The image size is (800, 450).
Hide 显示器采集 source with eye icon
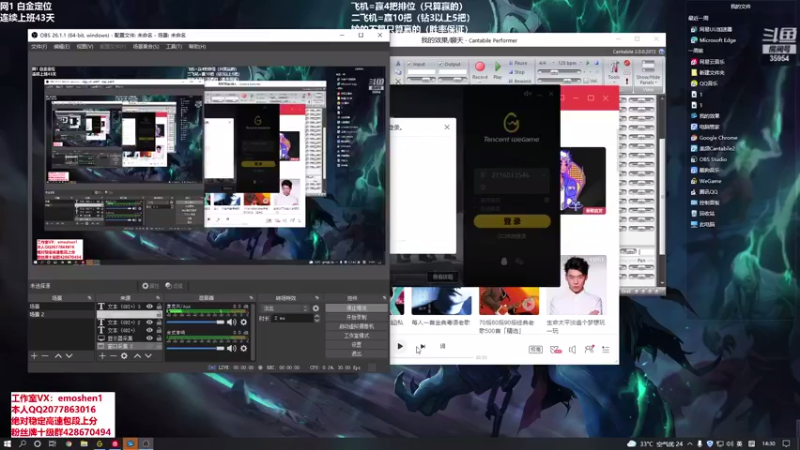(149, 338)
